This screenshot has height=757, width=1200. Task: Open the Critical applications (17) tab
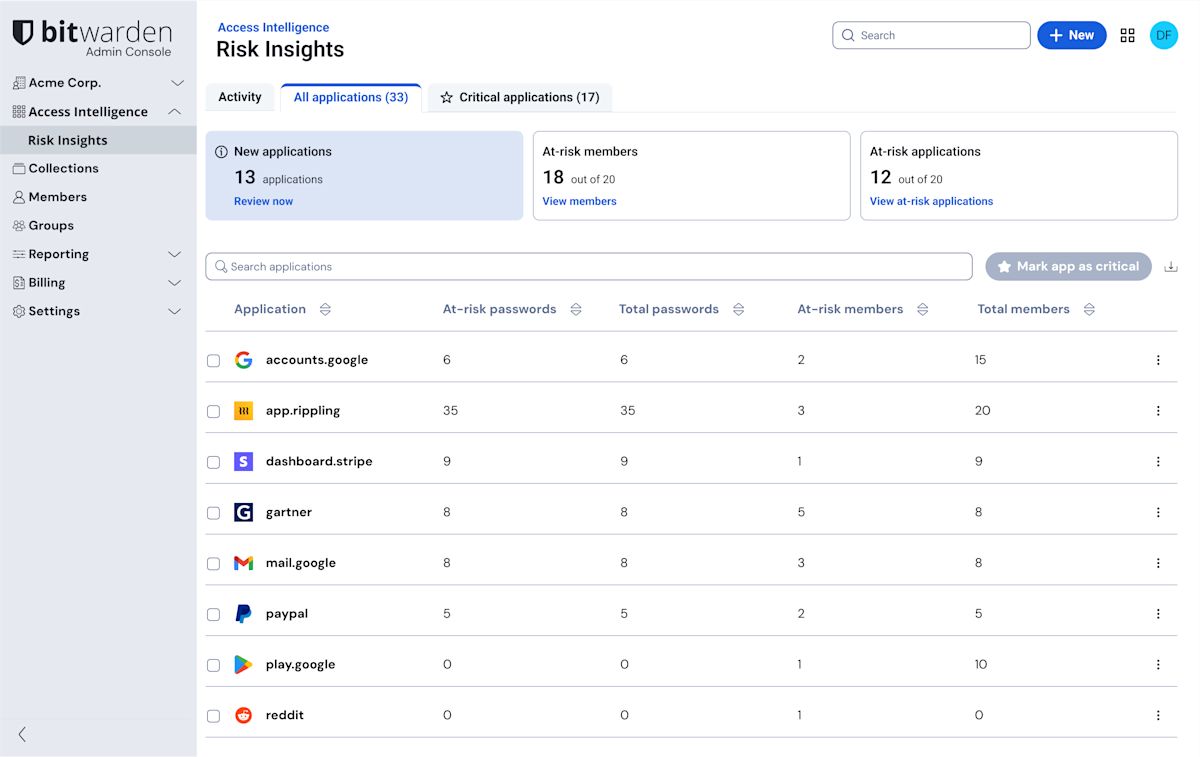(x=519, y=97)
